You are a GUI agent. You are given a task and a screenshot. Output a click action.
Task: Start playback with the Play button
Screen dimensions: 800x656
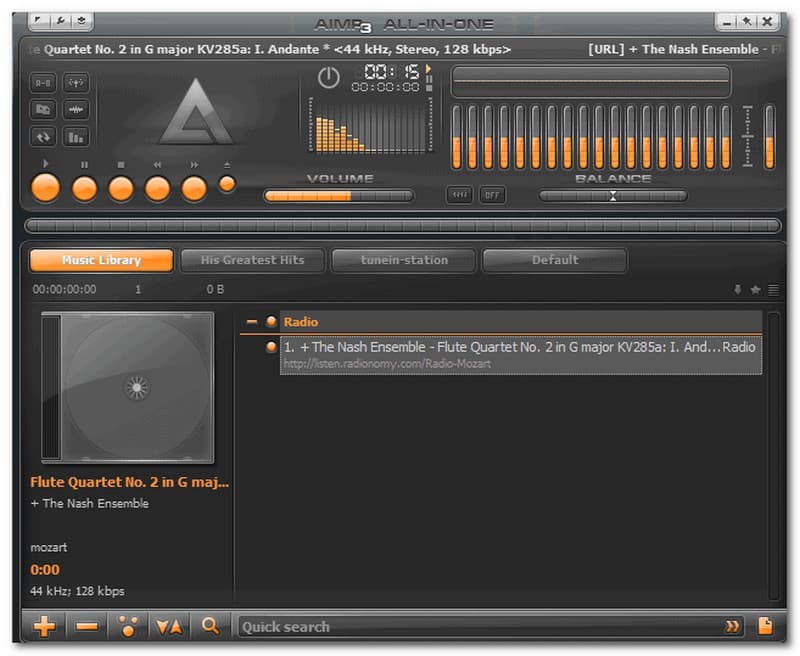pos(46,188)
